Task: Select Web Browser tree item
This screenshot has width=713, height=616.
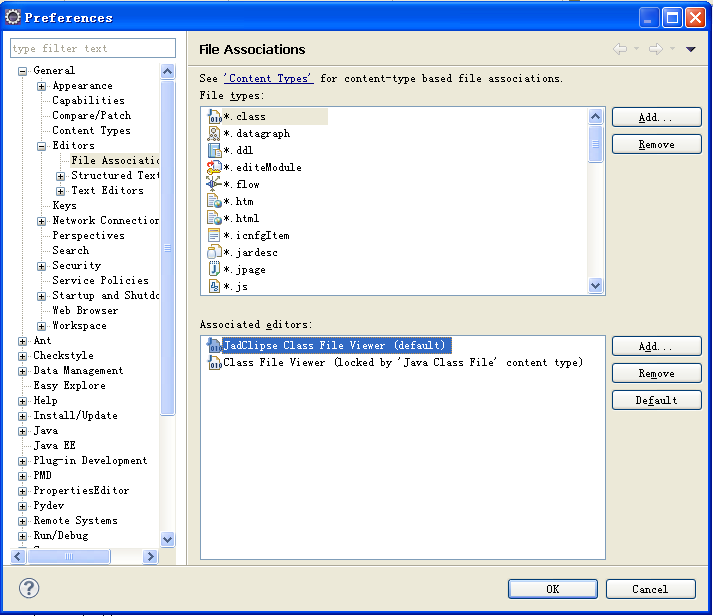Action: pos(85,311)
